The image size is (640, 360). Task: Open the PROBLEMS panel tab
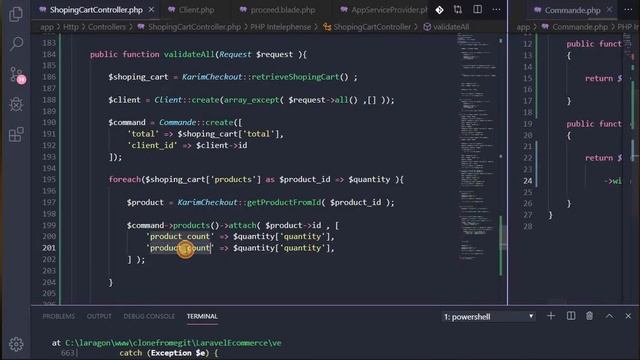click(x=59, y=316)
